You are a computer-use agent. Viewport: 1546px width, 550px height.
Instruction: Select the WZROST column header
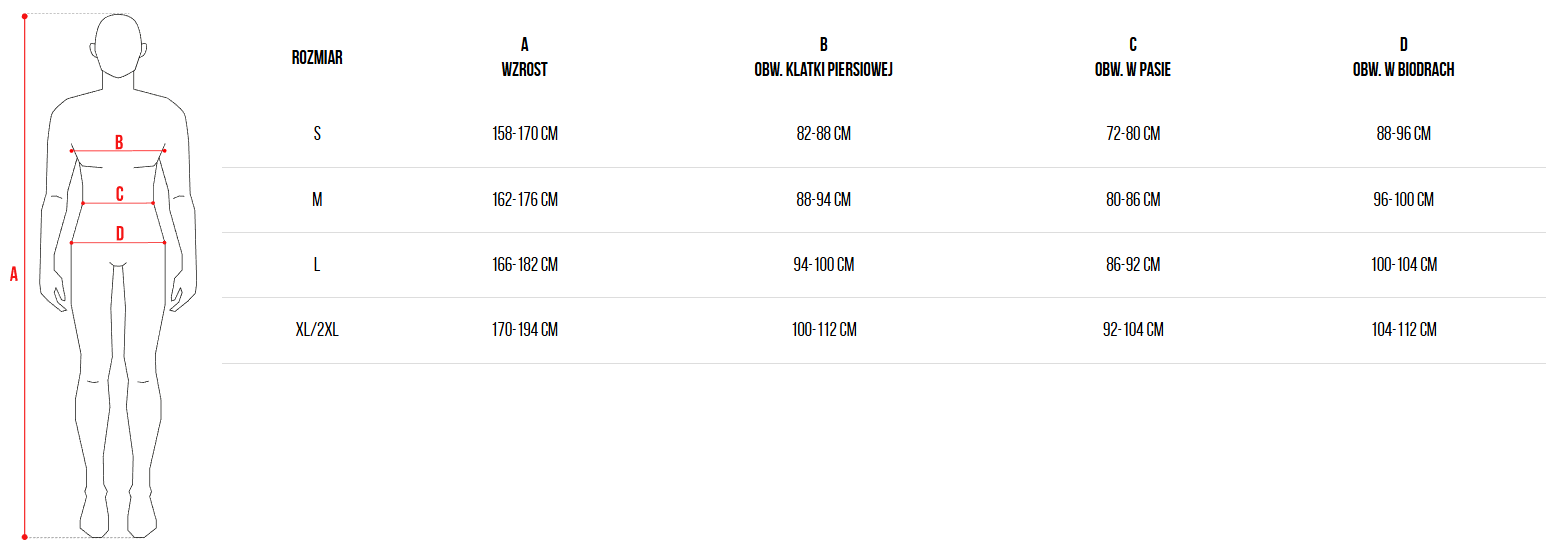(524, 70)
